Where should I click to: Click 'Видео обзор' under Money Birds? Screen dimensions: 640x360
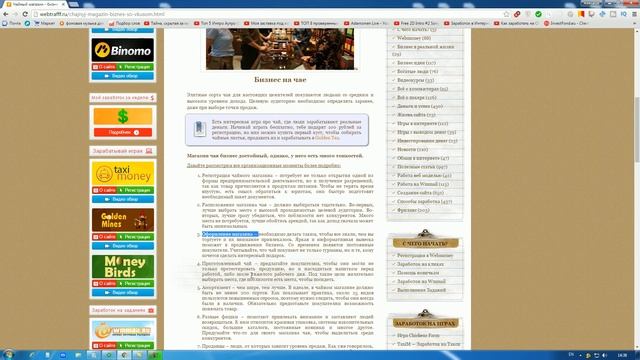[x=123, y=292]
